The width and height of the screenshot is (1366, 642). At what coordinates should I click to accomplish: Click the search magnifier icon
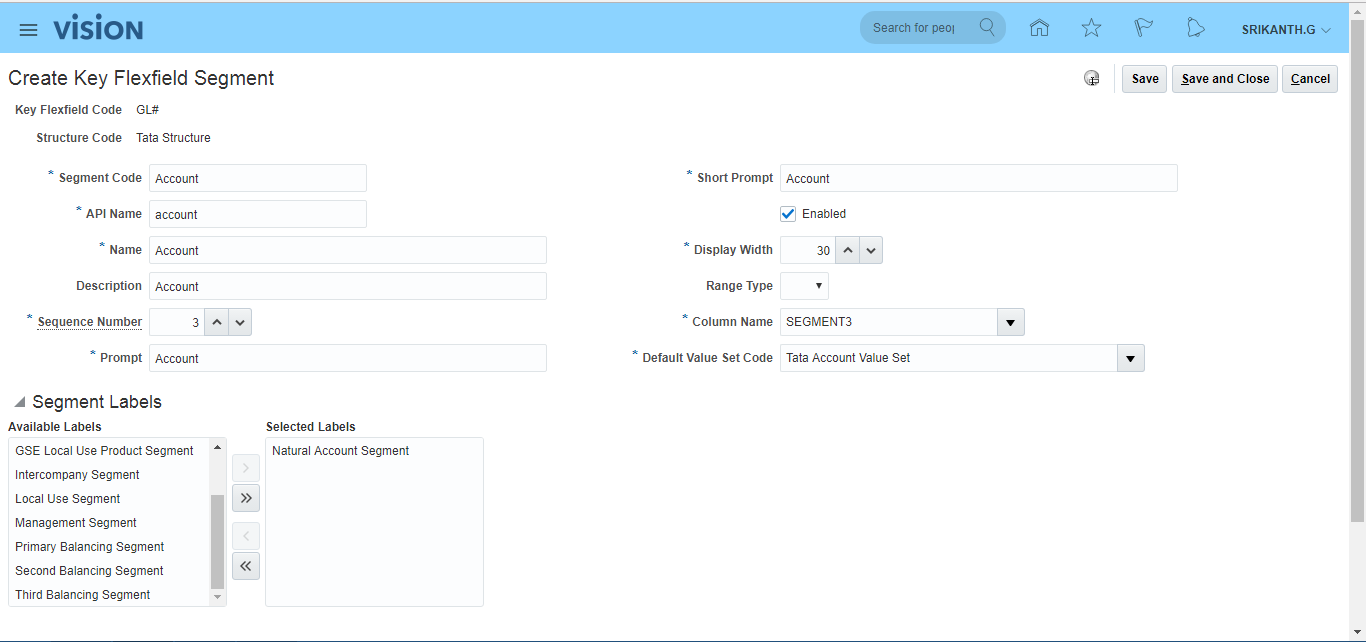click(x=987, y=27)
